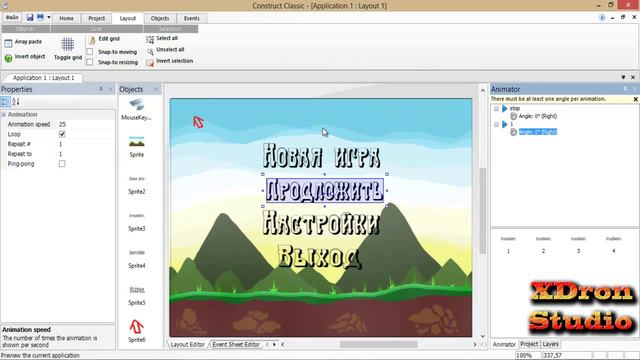Close the Objects panel

(156, 89)
